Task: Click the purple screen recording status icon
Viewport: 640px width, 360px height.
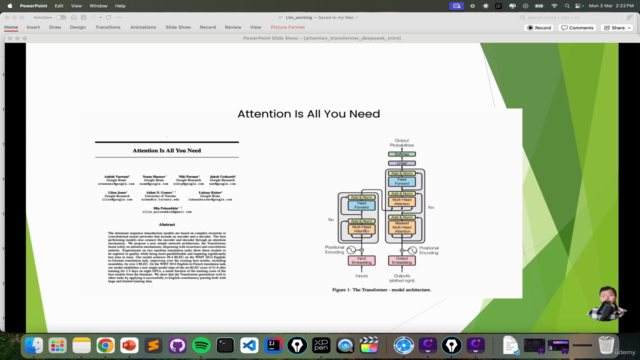Action: (456, 6)
